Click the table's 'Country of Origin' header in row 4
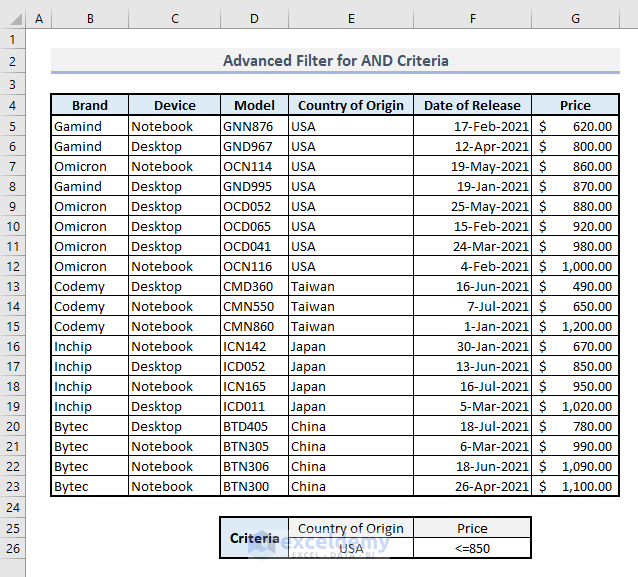638x577 pixels. pyautogui.click(x=351, y=105)
